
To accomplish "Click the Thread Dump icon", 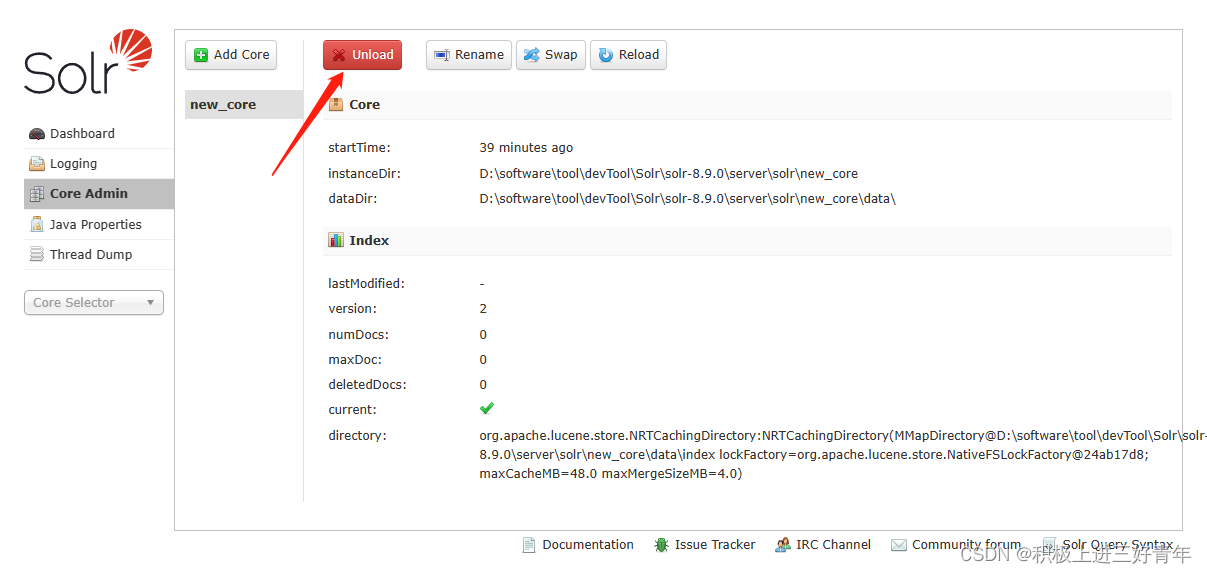I will (37, 255).
